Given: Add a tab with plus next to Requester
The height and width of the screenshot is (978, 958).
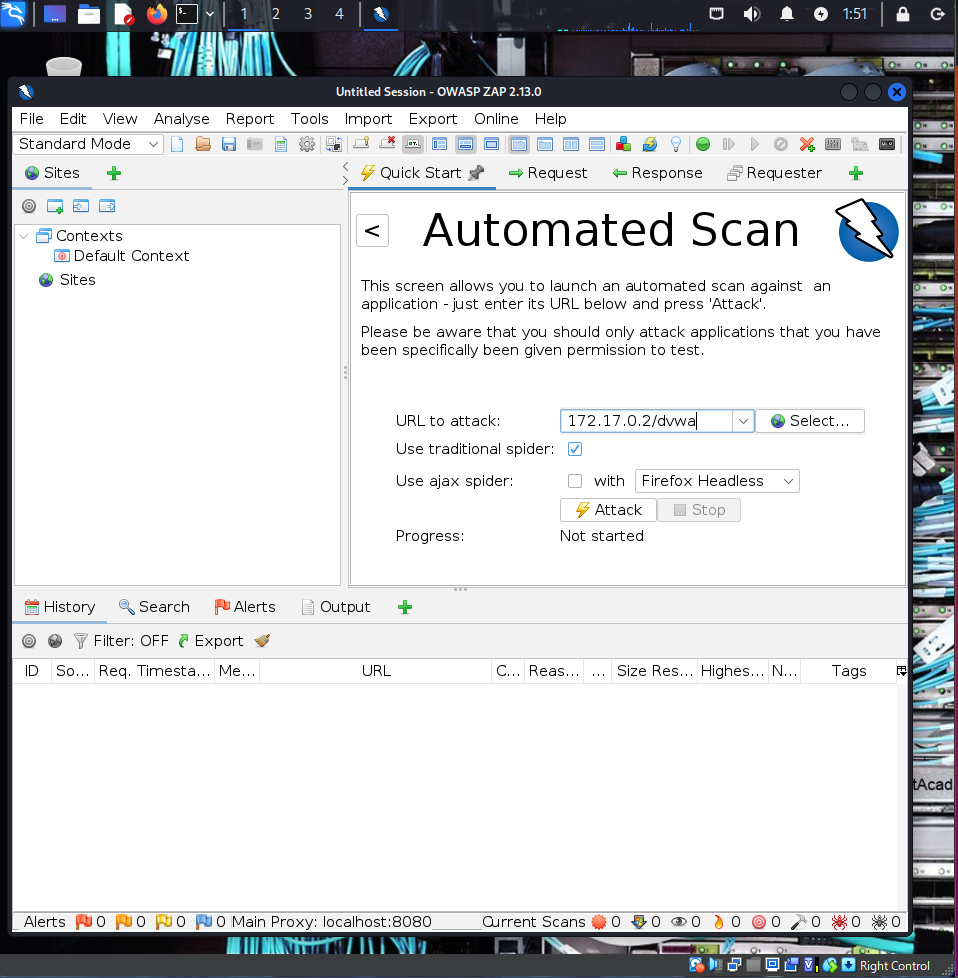Looking at the screenshot, I should (x=856, y=173).
